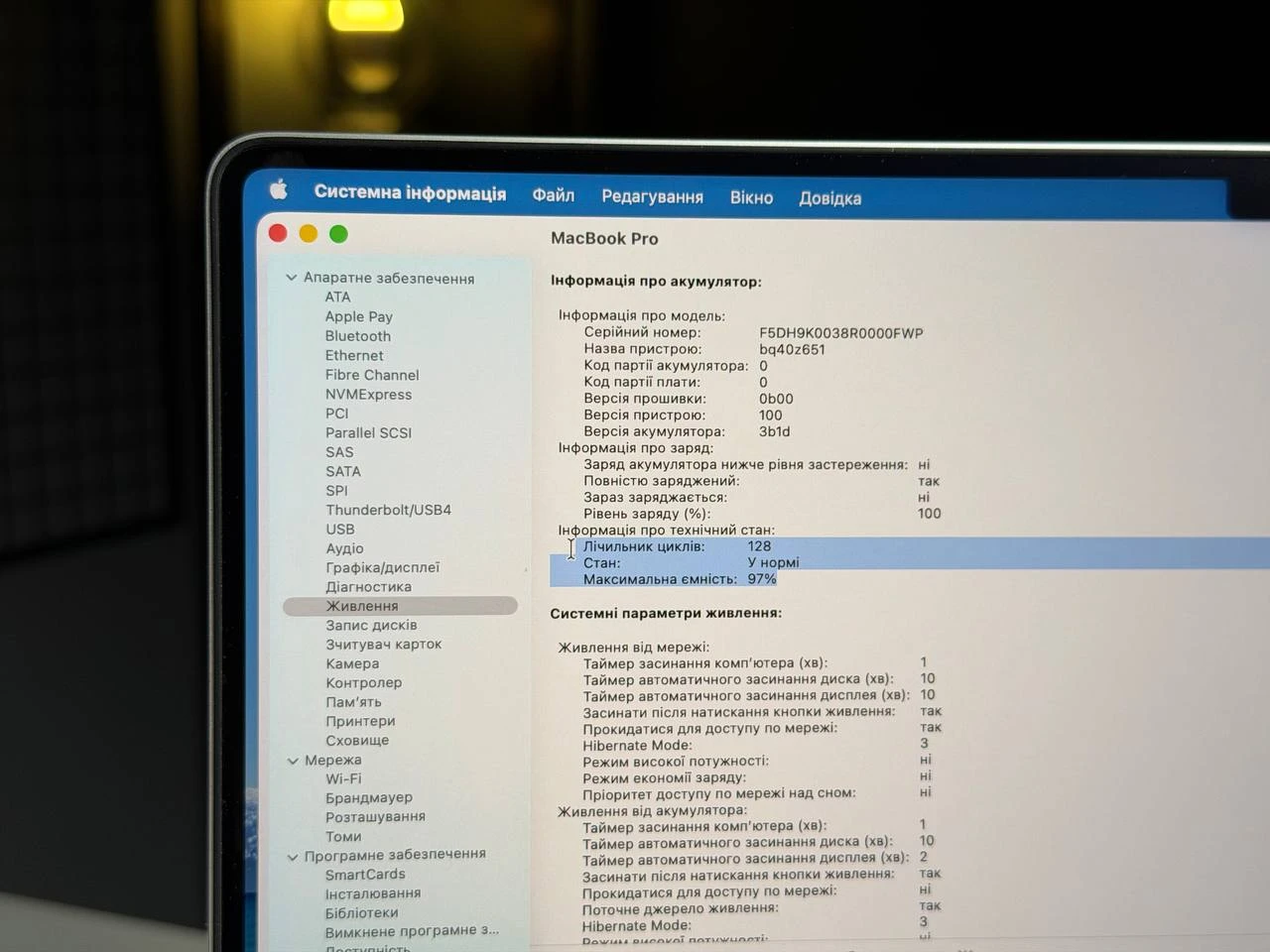Click the Системні параметри живлення heading
The image size is (1270, 952).
coord(666,613)
